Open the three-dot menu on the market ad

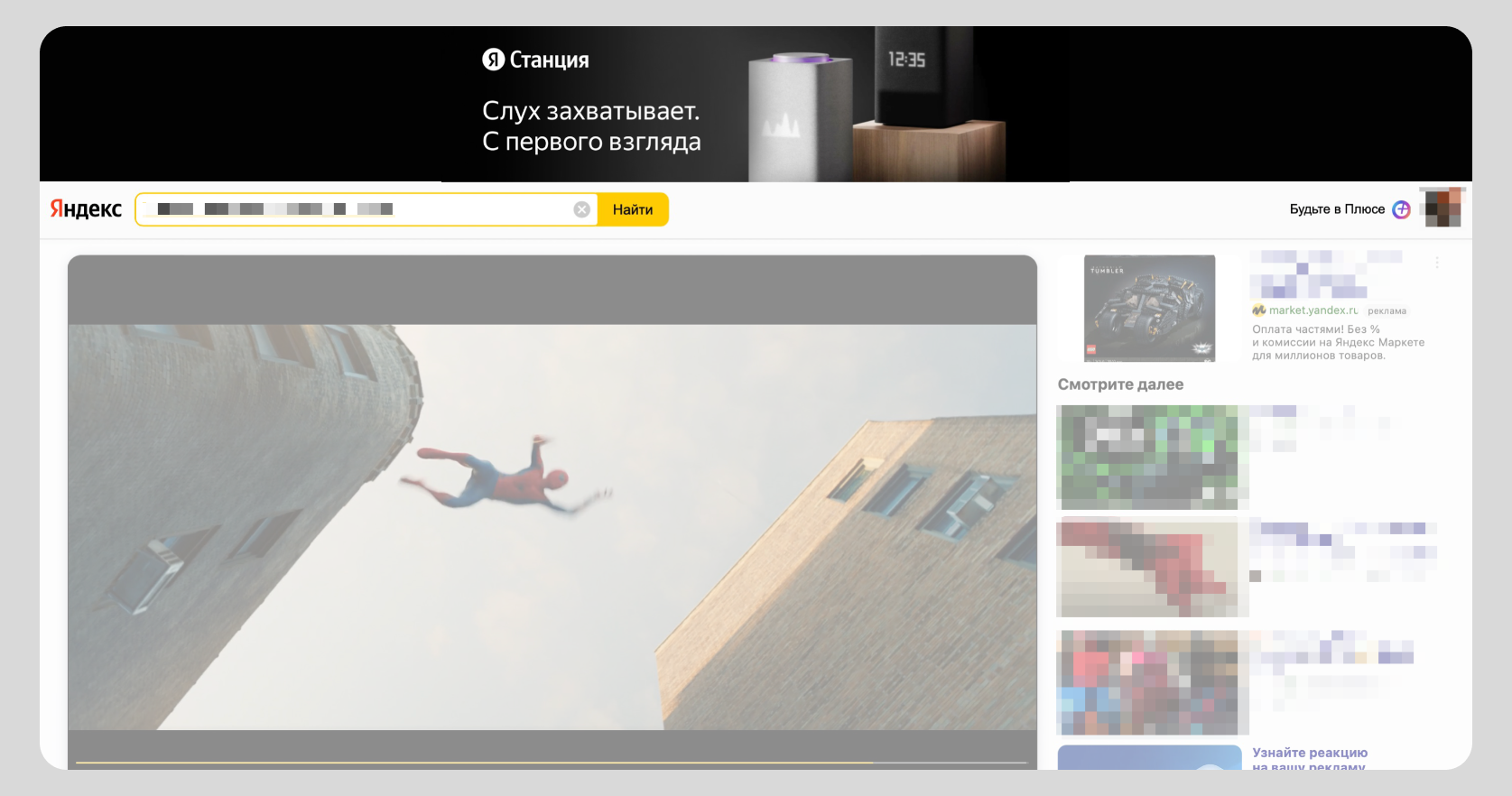coord(1437,263)
